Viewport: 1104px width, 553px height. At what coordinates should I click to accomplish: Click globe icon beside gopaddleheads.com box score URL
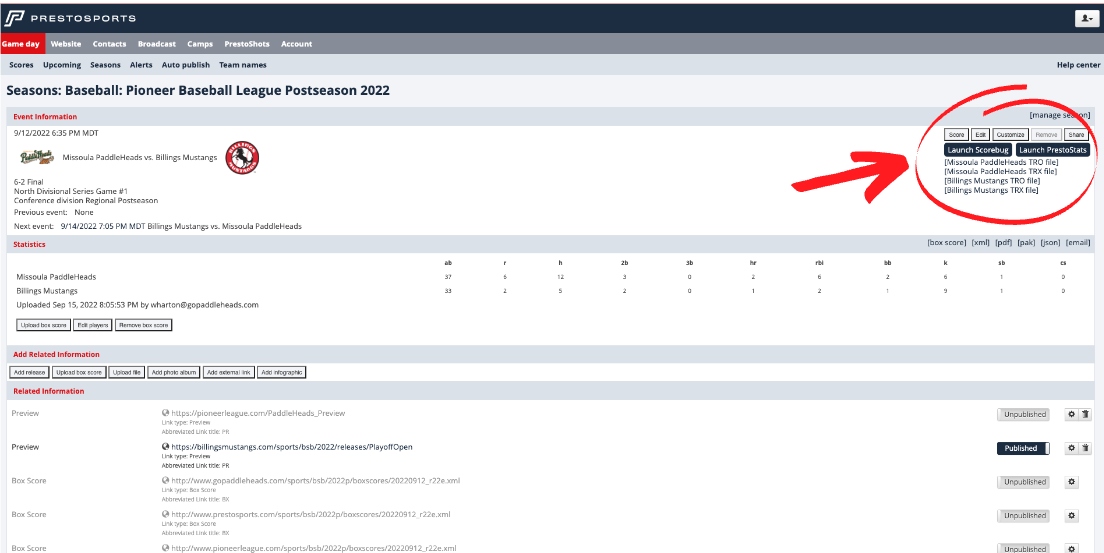click(165, 480)
